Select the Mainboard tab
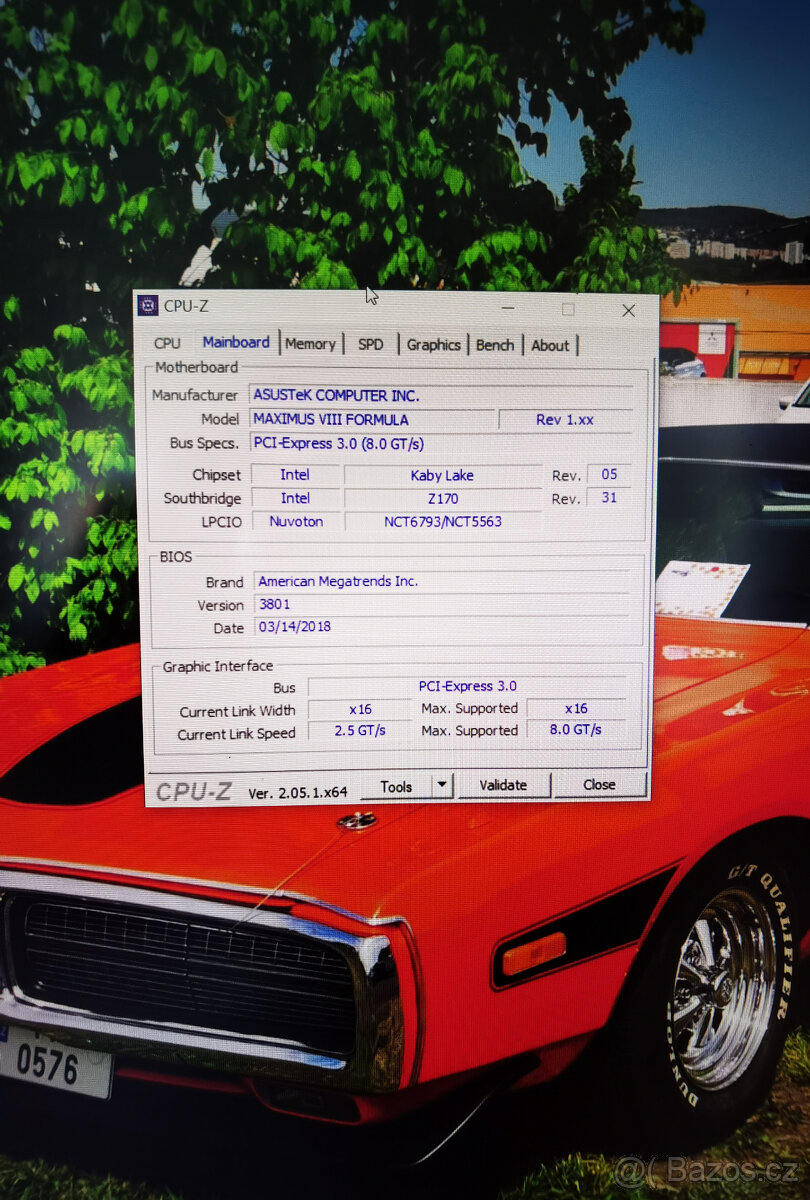Image resolution: width=810 pixels, height=1200 pixels. [x=236, y=342]
